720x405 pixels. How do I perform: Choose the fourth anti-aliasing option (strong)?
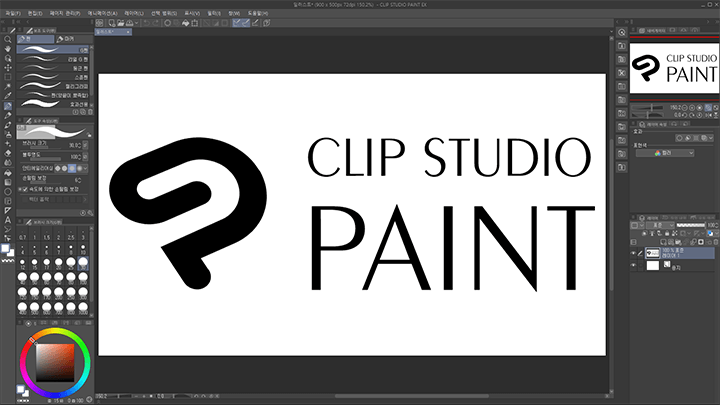(x=79, y=169)
